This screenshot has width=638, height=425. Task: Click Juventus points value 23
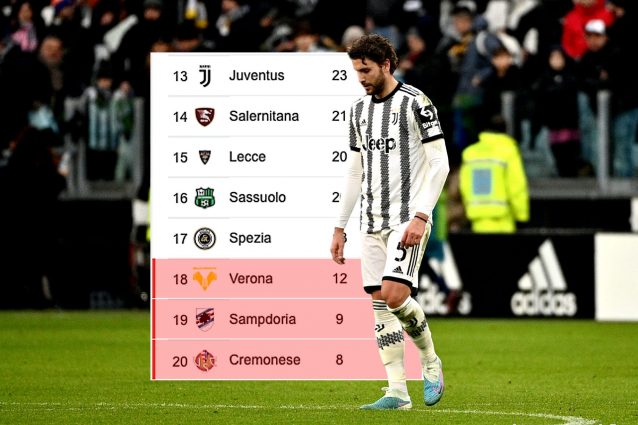pyautogui.click(x=340, y=76)
